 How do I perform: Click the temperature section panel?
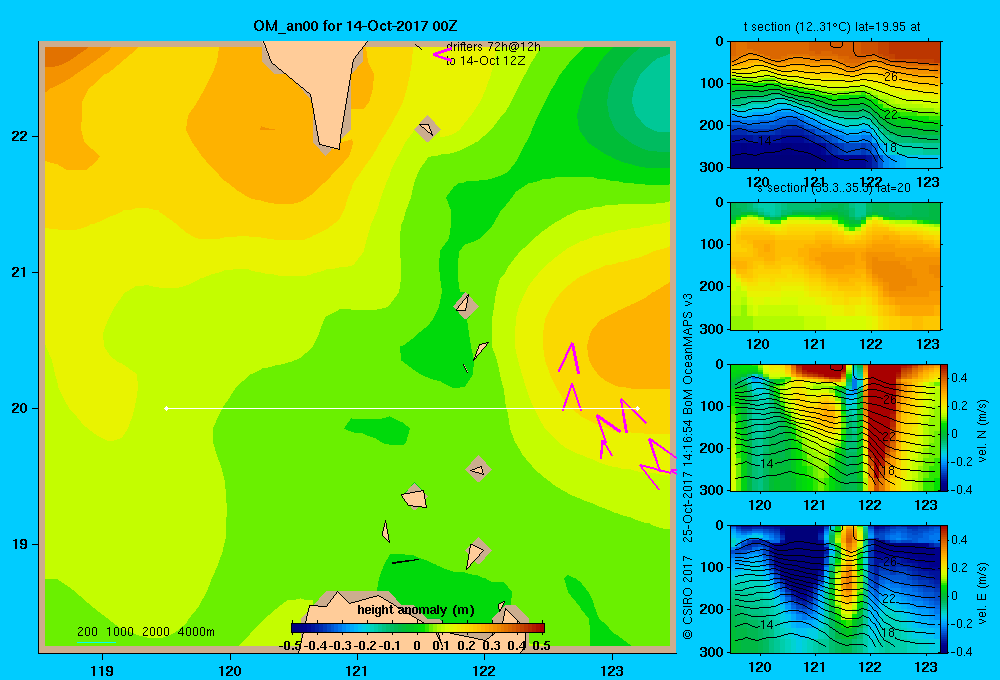point(835,105)
